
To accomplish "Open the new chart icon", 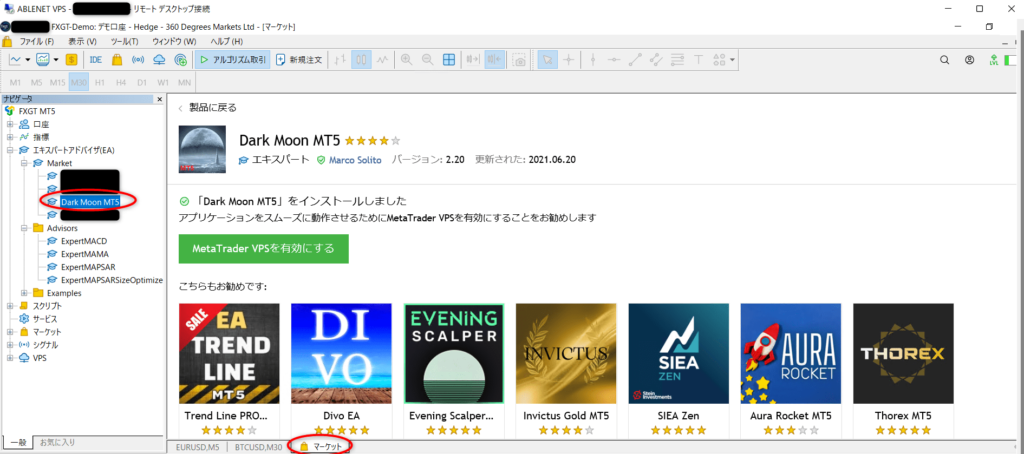I will pos(15,59).
